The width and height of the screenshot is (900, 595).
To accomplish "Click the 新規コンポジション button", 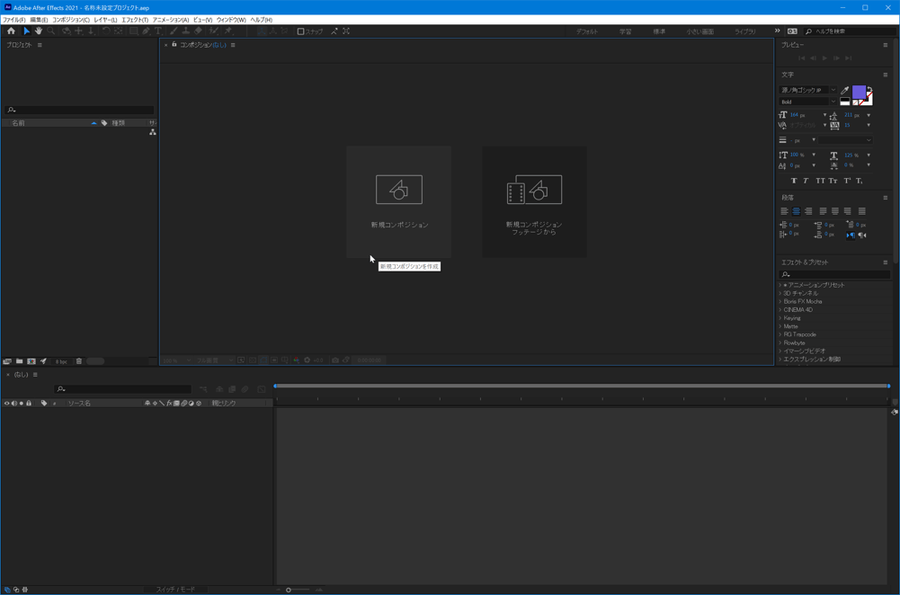I will pos(399,201).
